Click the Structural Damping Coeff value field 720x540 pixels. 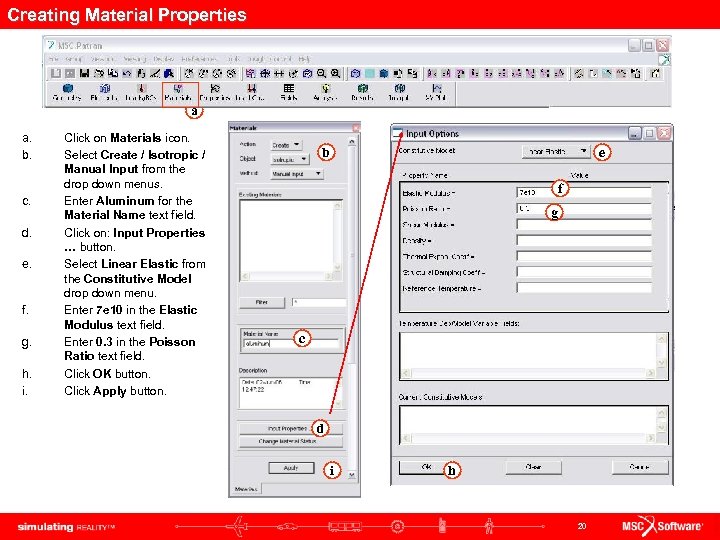click(x=584, y=272)
